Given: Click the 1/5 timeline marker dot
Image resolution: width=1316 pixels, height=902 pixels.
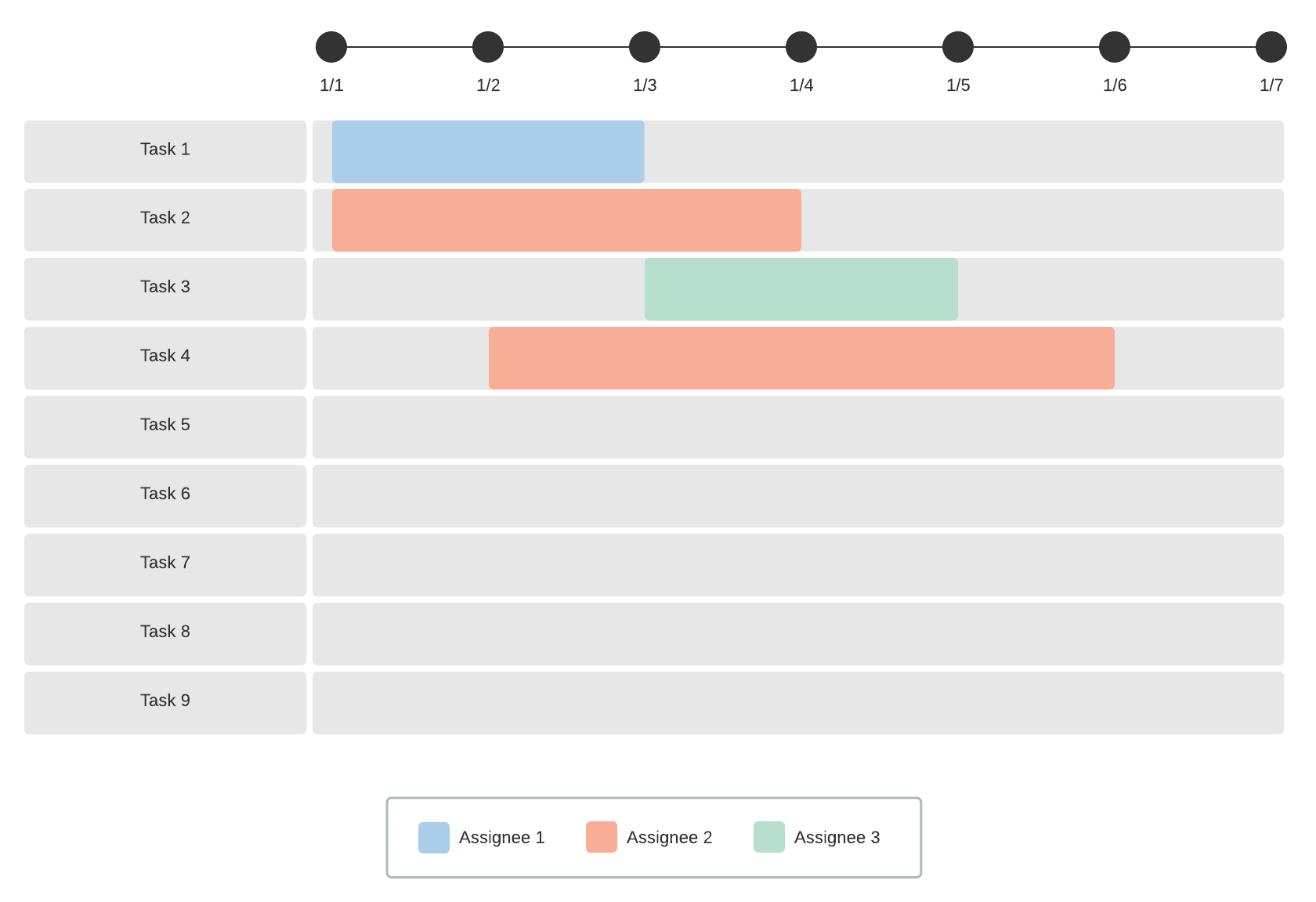Looking at the screenshot, I should click(x=958, y=47).
